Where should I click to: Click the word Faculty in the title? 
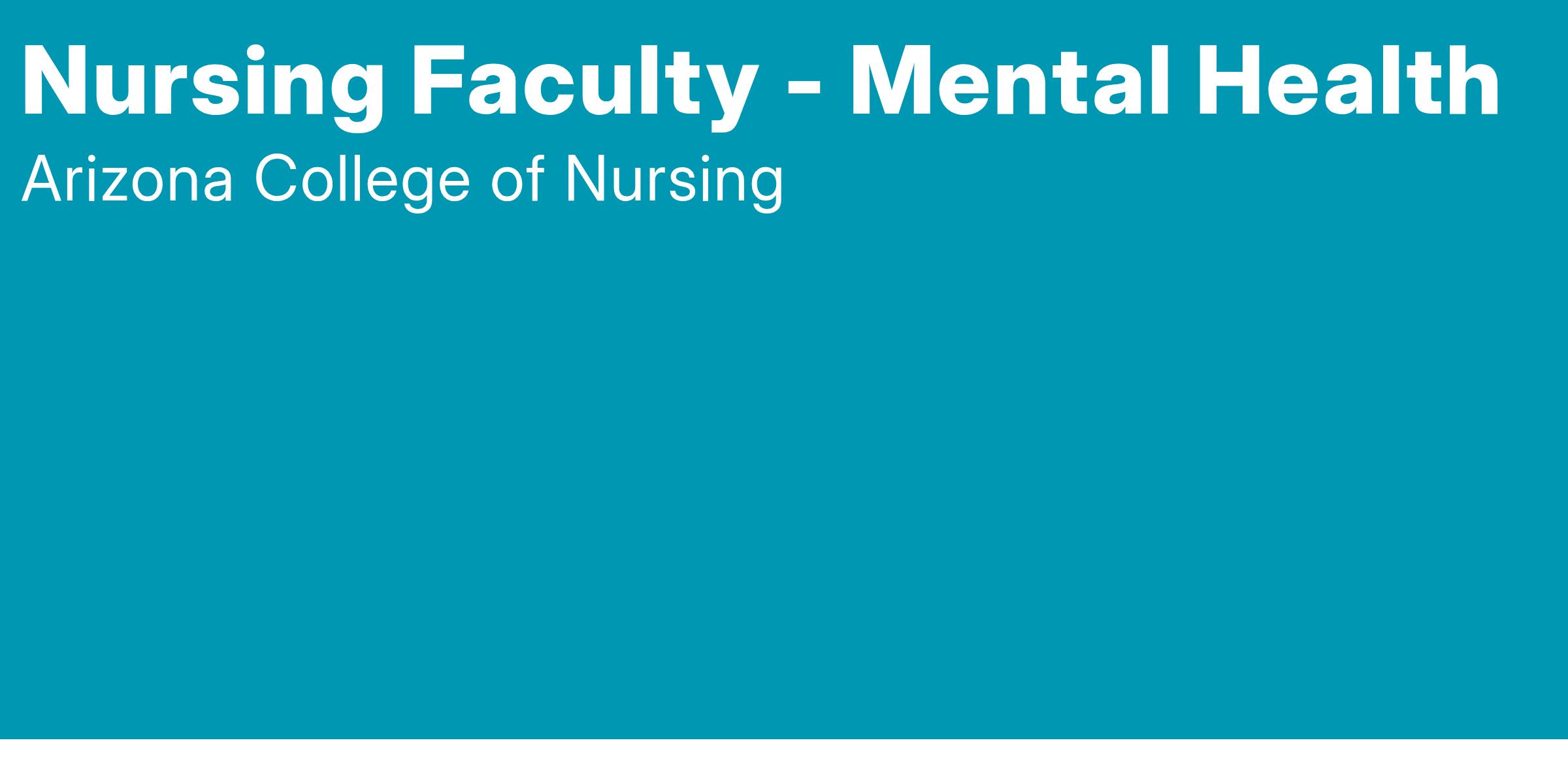tap(585, 82)
